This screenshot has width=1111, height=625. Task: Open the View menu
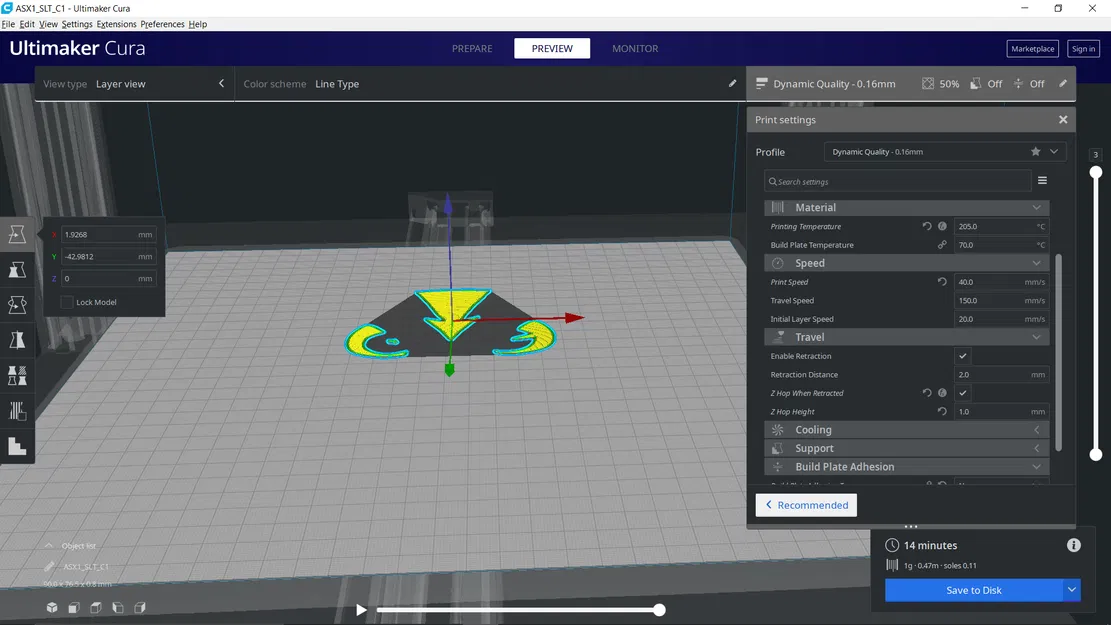(48, 24)
